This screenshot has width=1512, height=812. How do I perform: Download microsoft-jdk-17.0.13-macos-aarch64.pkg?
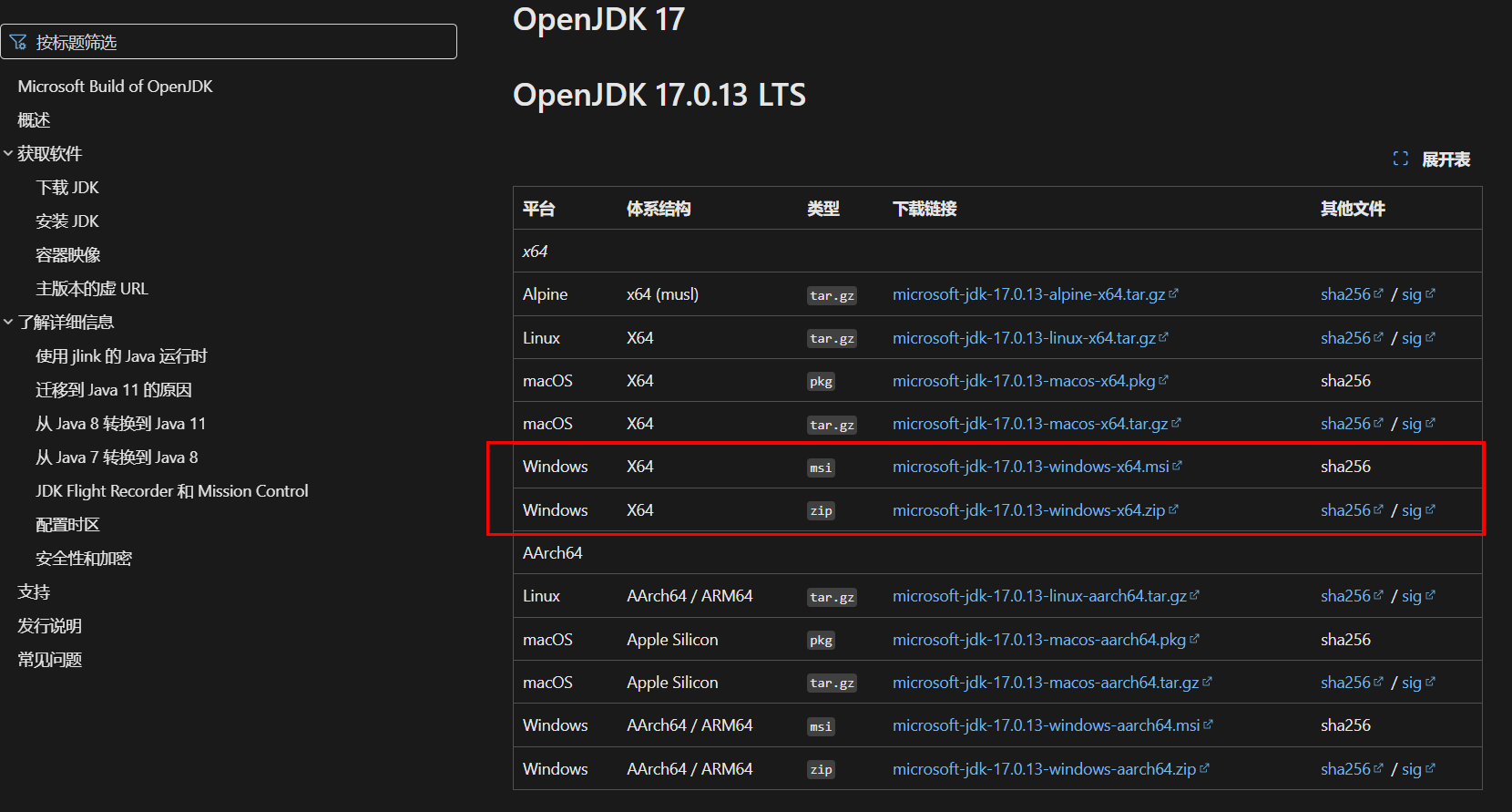click(x=1046, y=639)
